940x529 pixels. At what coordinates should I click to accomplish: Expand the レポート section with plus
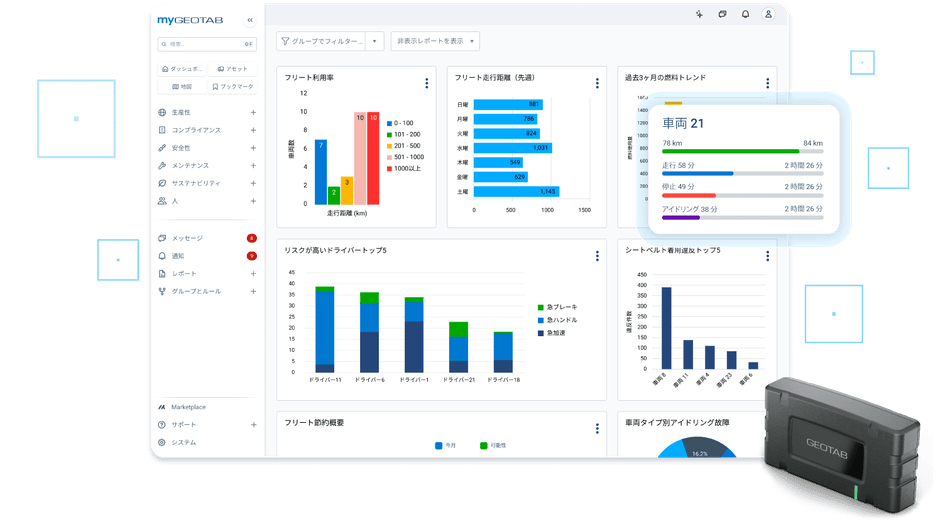click(x=253, y=273)
